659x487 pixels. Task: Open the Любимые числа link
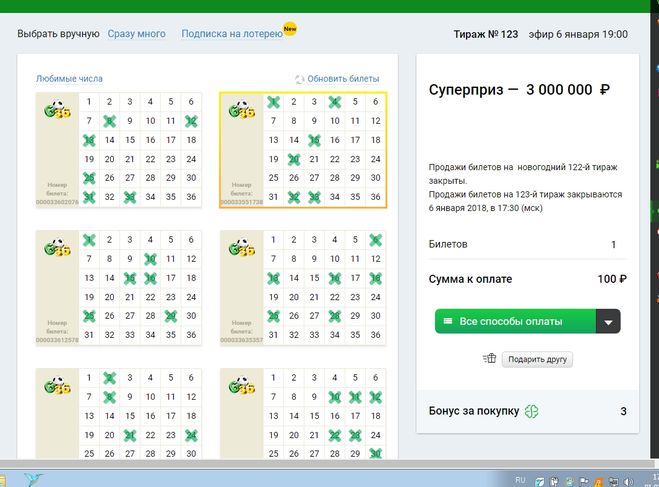(69, 78)
